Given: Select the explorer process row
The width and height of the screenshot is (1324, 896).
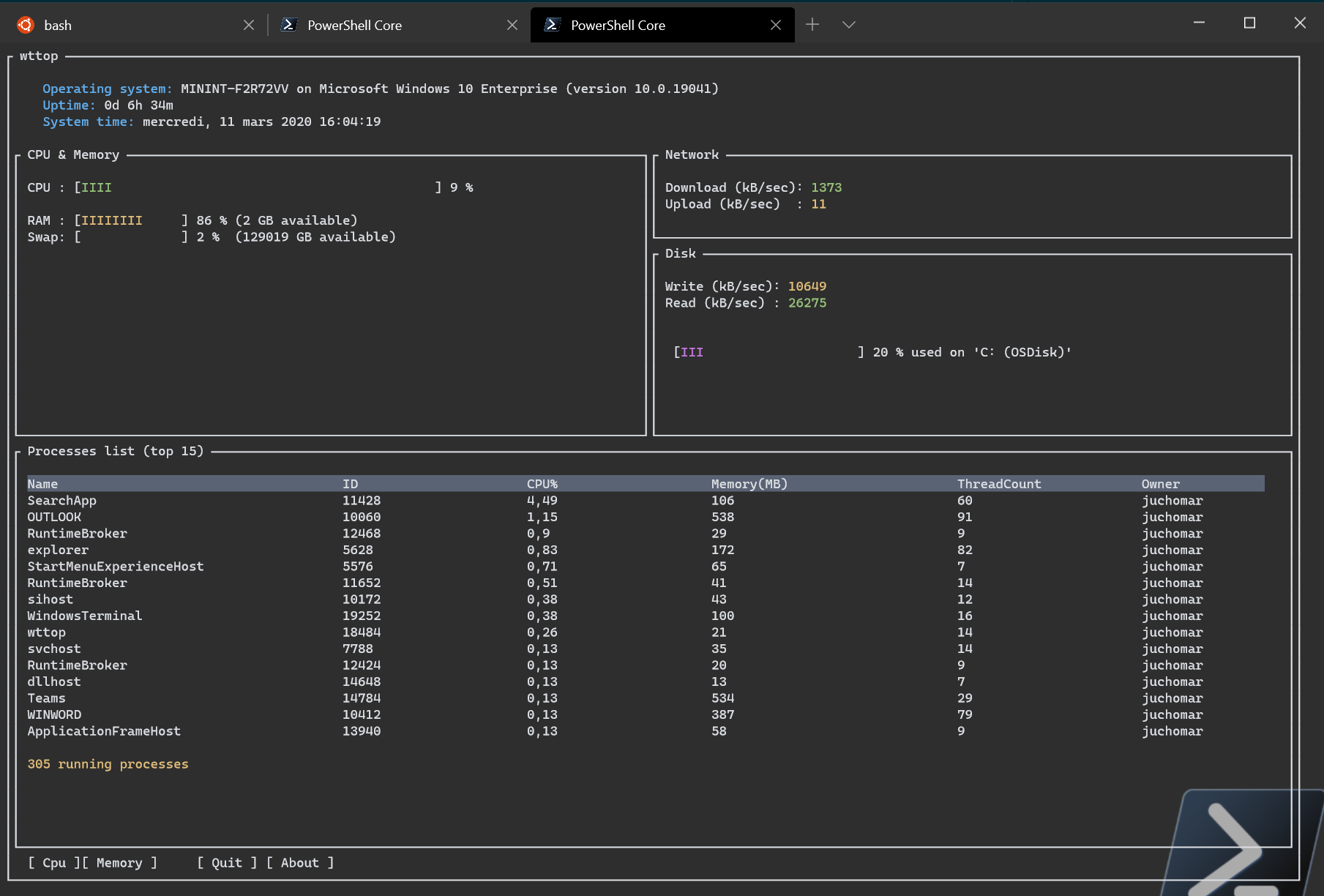Looking at the screenshot, I should click(x=646, y=550).
